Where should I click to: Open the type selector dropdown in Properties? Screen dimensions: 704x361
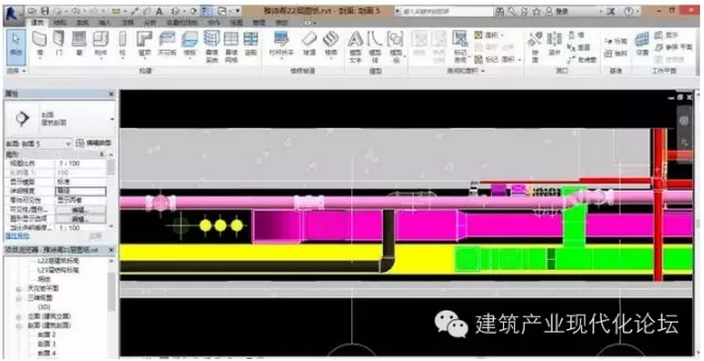[x=112, y=119]
